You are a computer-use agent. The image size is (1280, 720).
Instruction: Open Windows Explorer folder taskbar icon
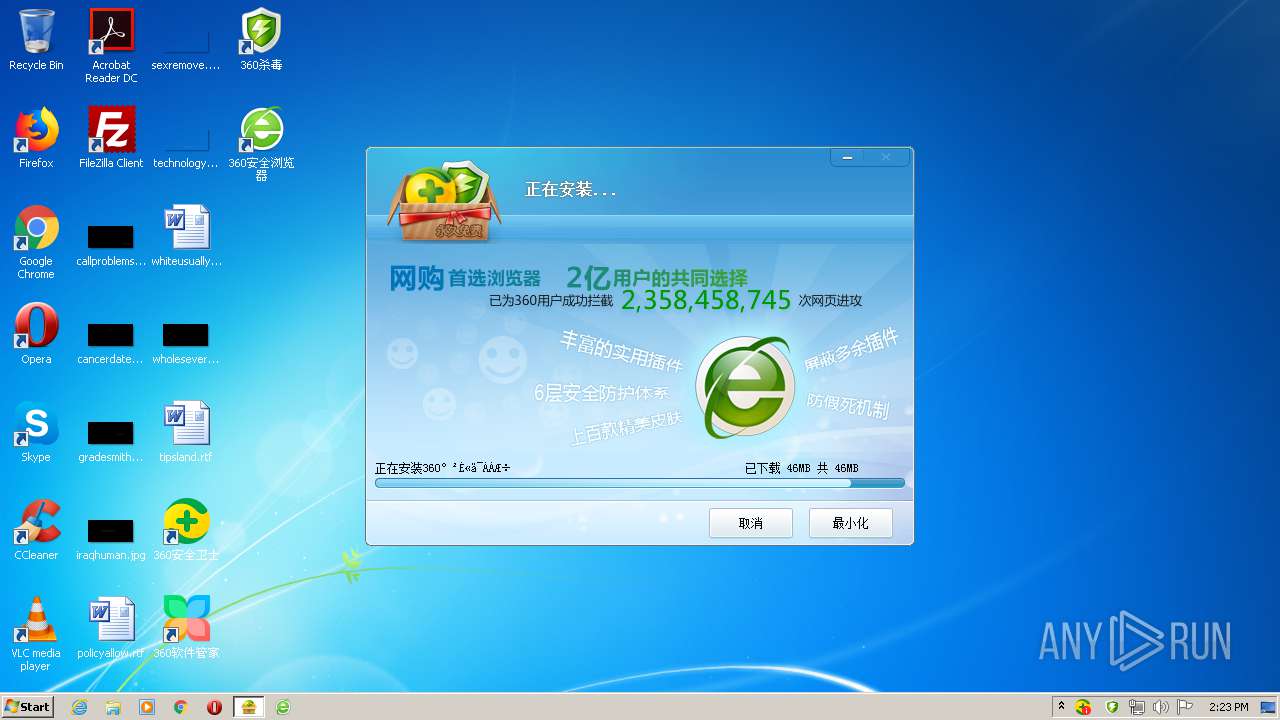click(x=114, y=707)
